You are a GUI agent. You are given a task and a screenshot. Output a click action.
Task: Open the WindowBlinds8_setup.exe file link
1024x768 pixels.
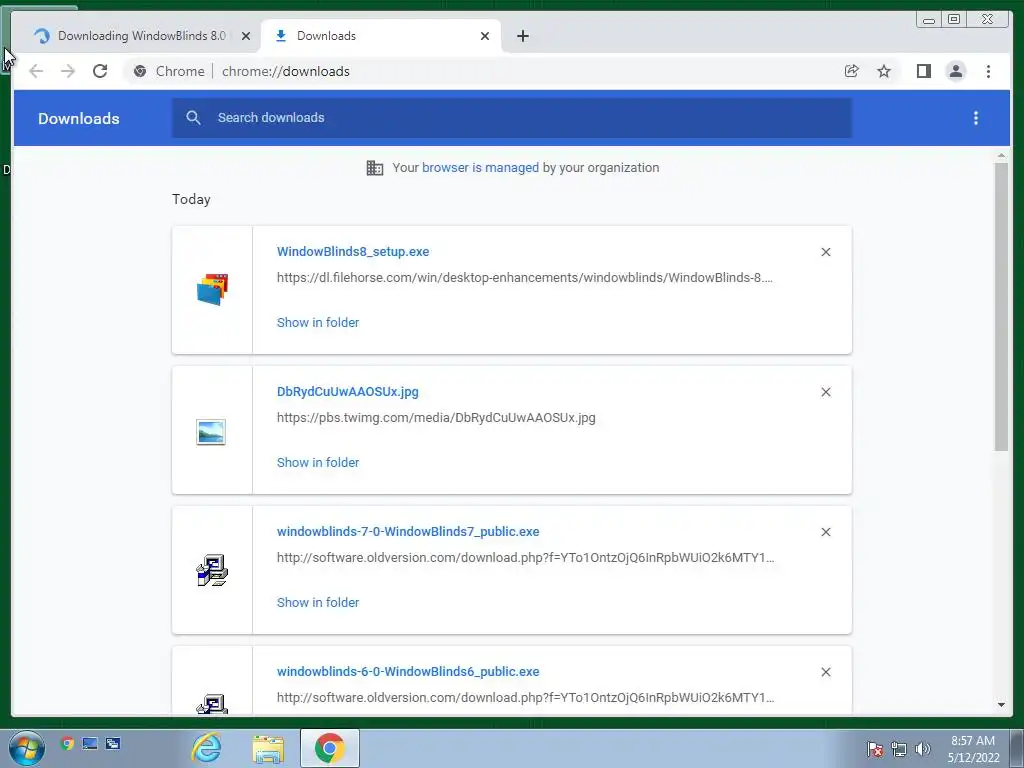[x=353, y=251]
